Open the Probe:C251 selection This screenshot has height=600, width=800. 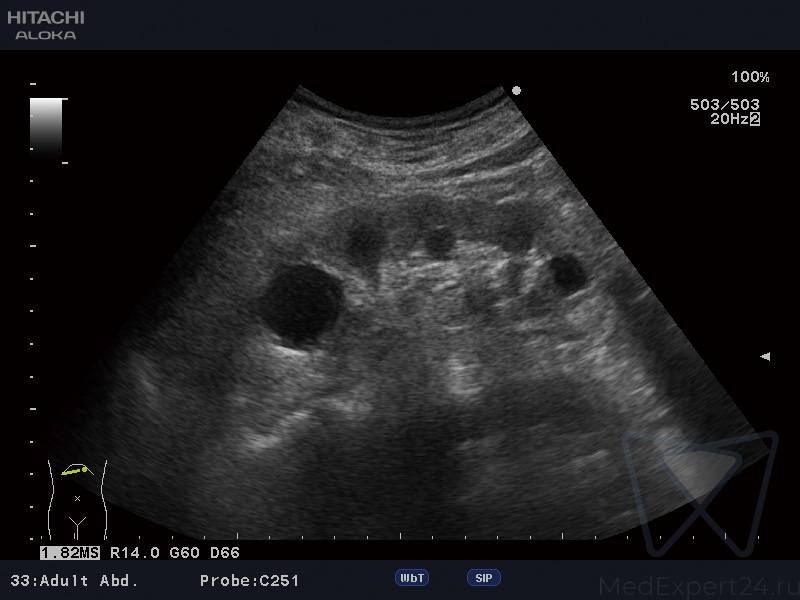point(249,580)
